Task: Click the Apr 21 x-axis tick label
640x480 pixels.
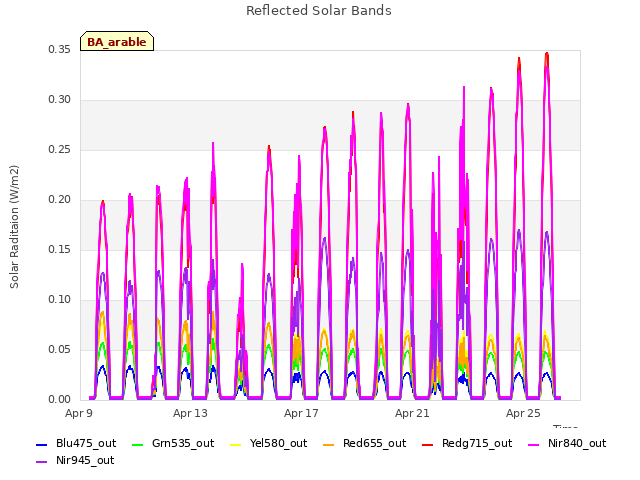Action: (x=412, y=413)
